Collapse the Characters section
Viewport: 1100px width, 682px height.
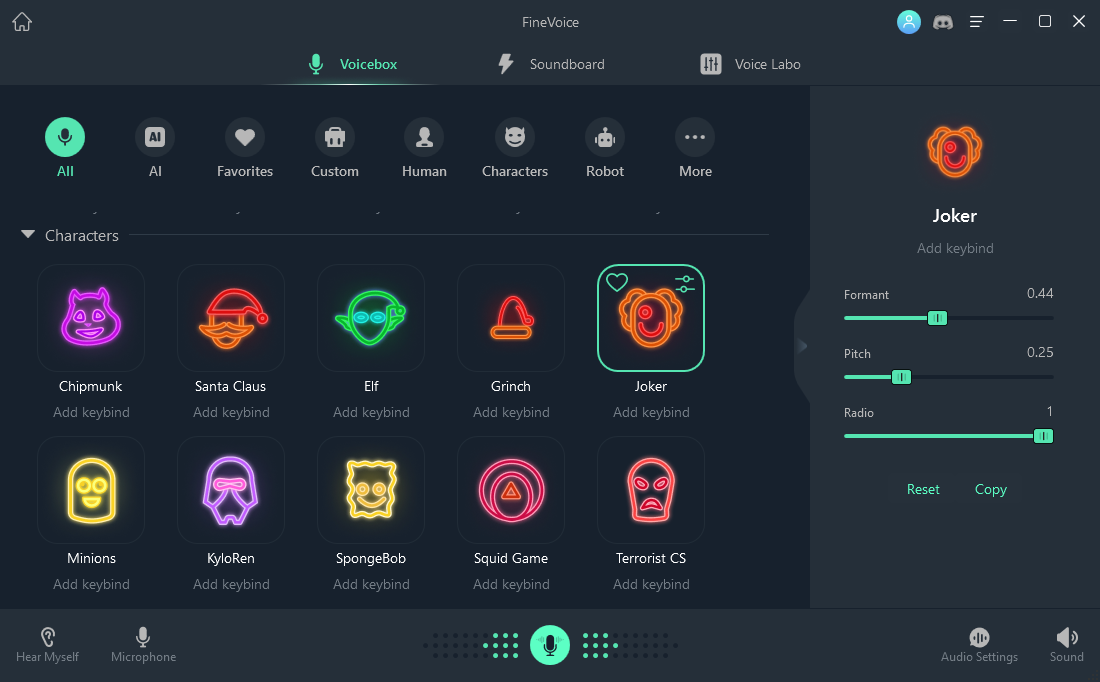(28, 234)
